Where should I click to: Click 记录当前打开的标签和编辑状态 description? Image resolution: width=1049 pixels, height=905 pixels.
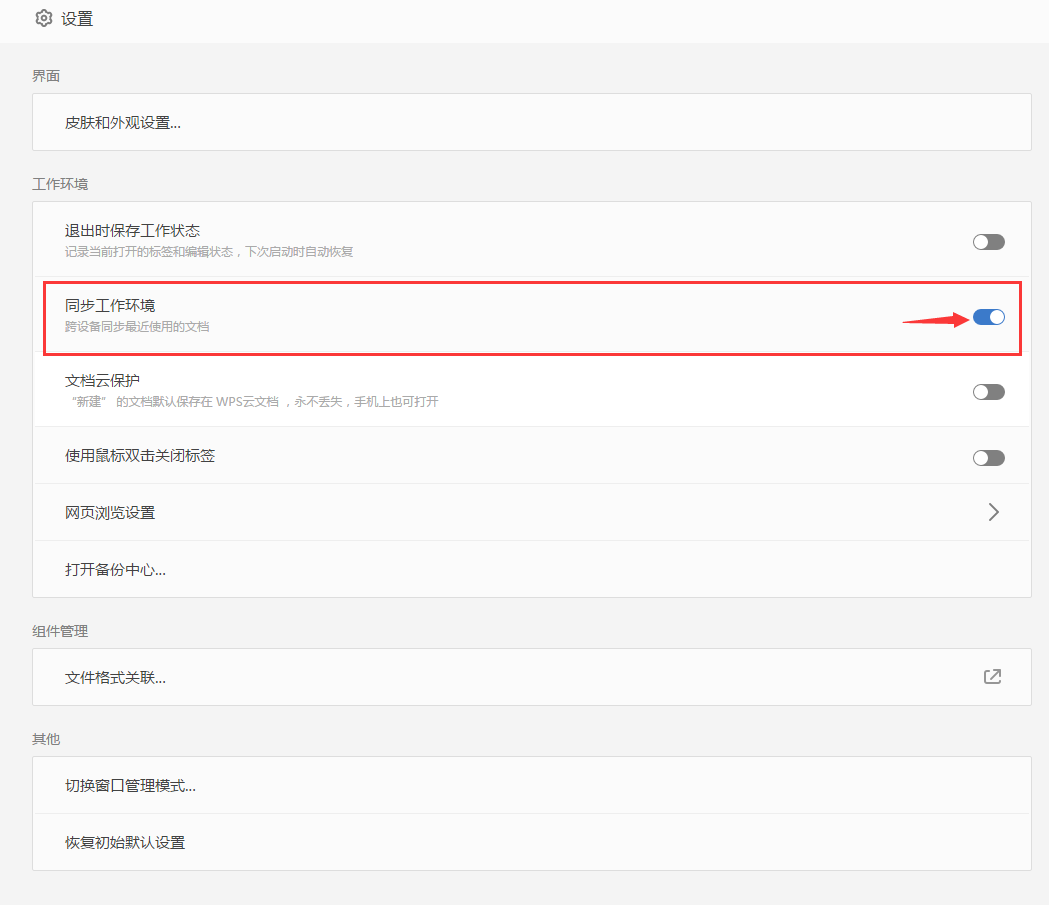[x=209, y=252]
